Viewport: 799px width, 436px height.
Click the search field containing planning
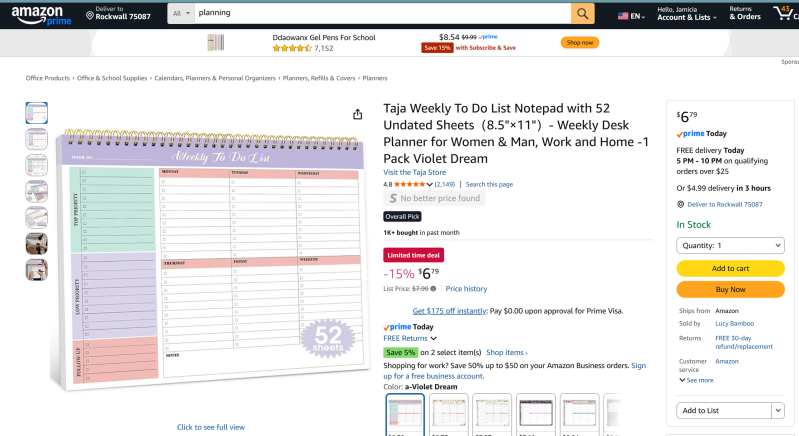382,14
